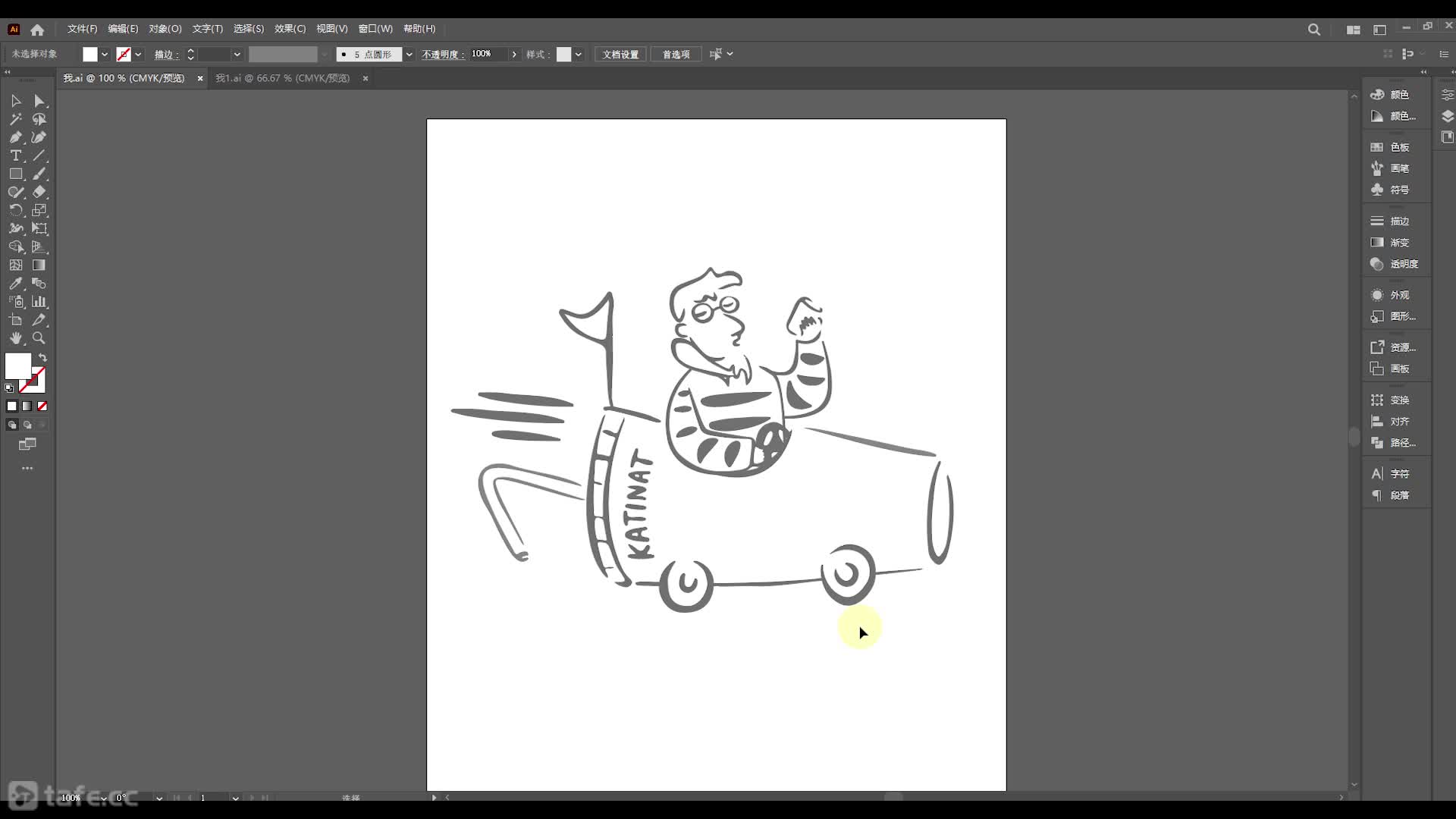Click 首选项 button
Screen dimensions: 1456x819
click(x=676, y=55)
